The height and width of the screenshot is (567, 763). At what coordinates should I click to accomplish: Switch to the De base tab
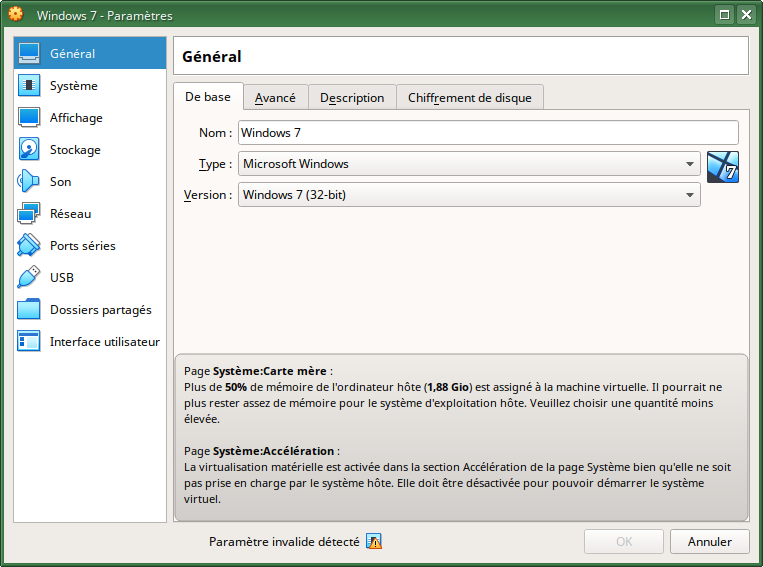point(208,97)
